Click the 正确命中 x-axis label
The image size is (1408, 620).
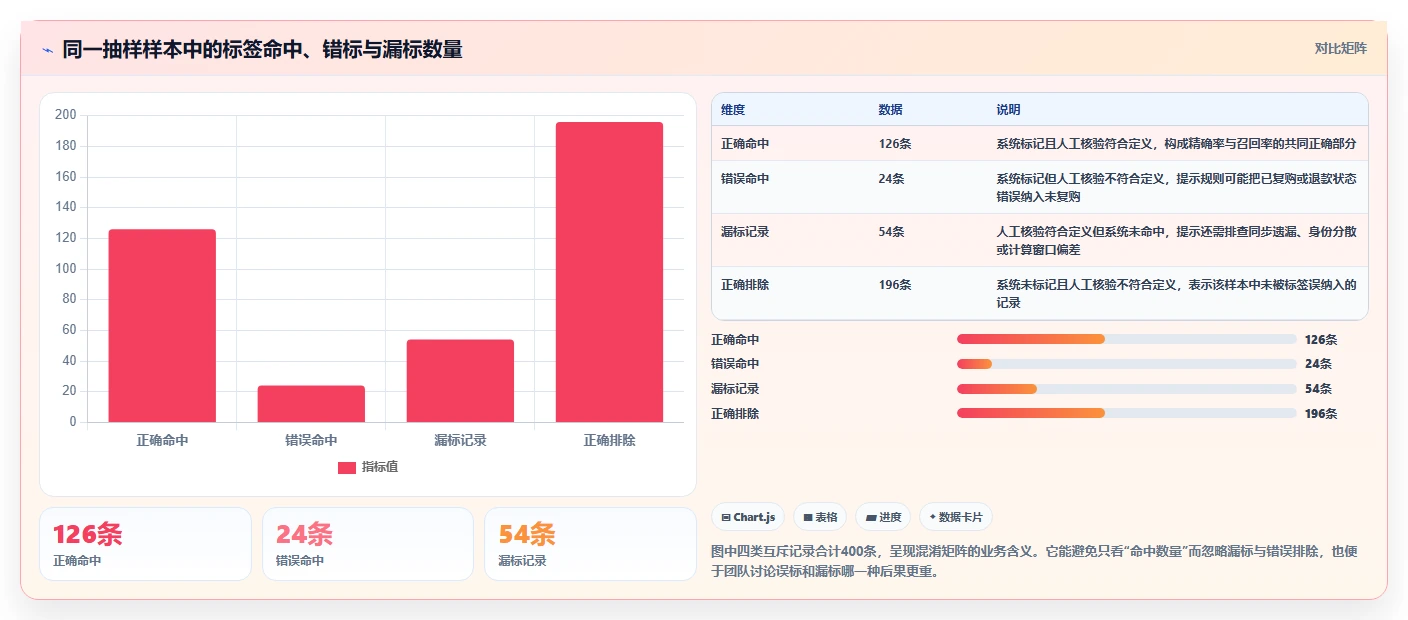162,440
